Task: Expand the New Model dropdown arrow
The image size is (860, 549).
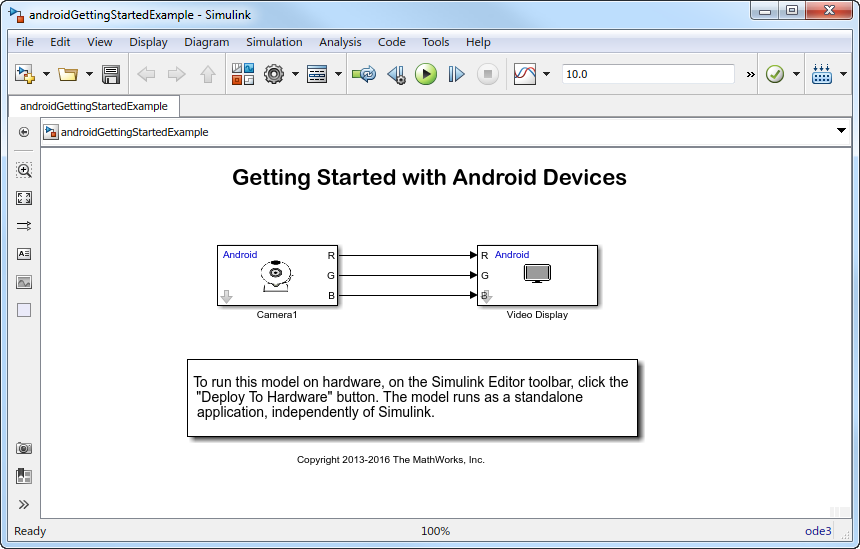Action: pos(47,74)
